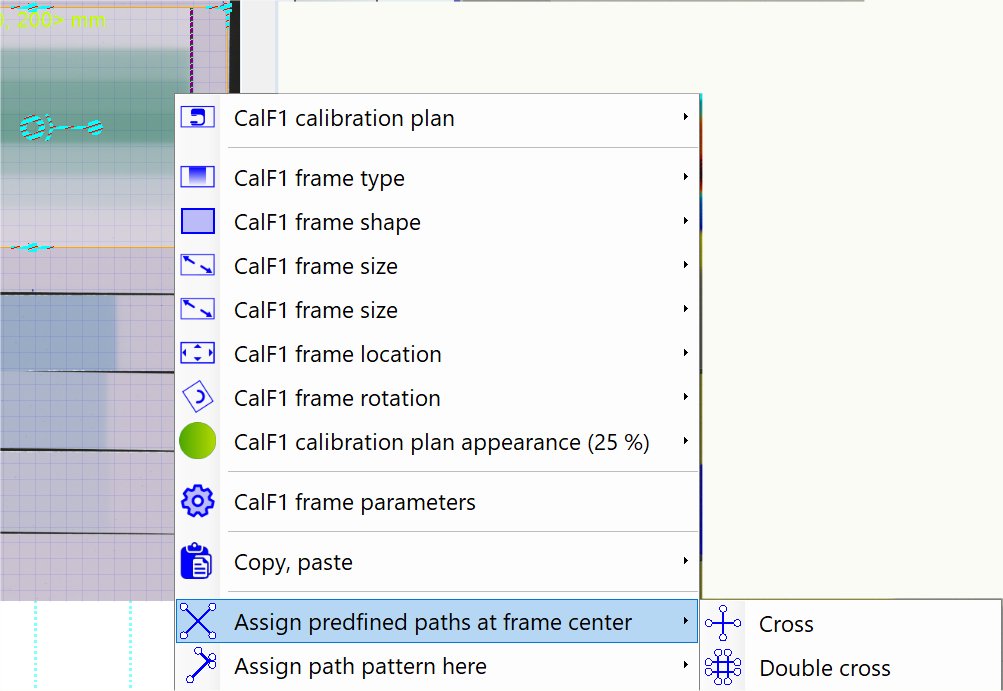The image size is (1003, 691).
Task: Click the clipboard Copy, paste icon
Action: tap(197, 562)
